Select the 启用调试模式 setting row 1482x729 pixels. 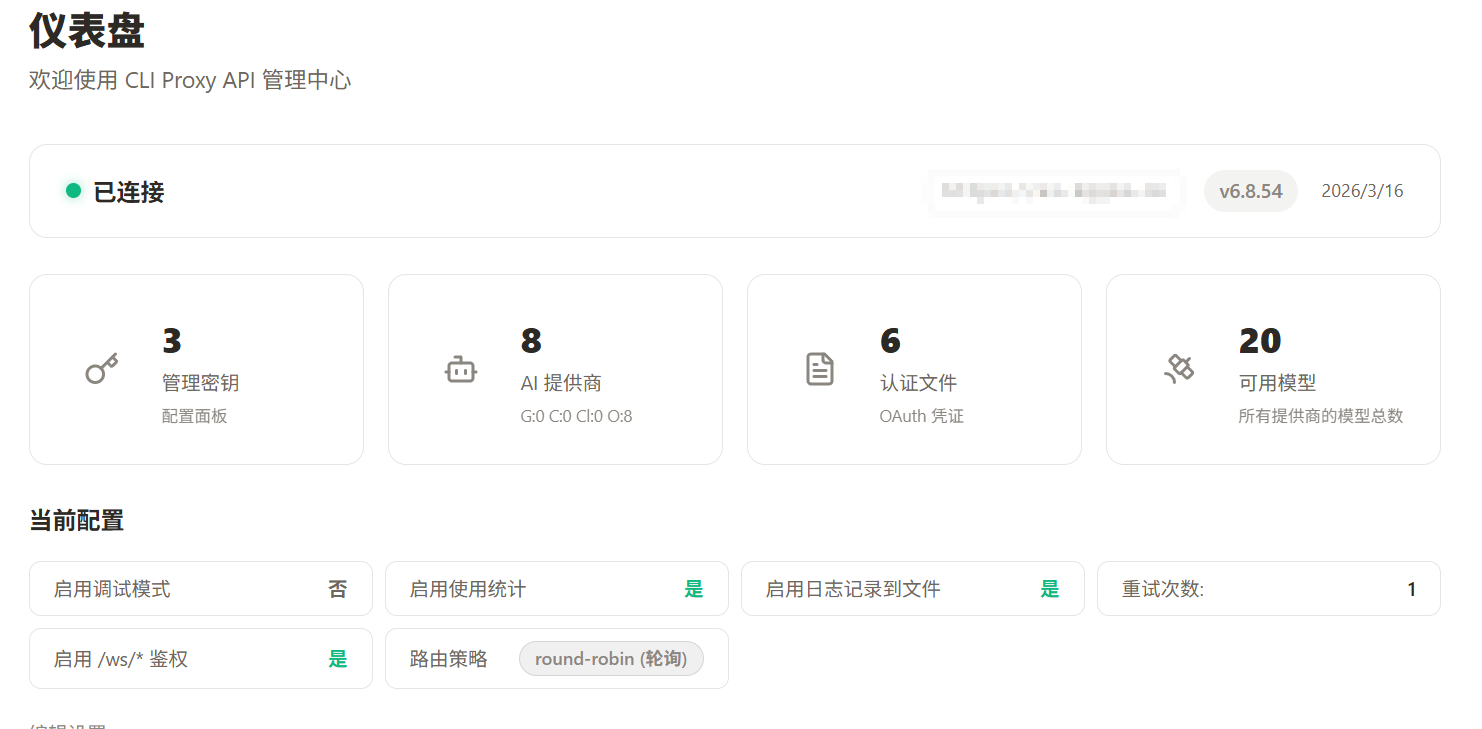[x=200, y=589]
